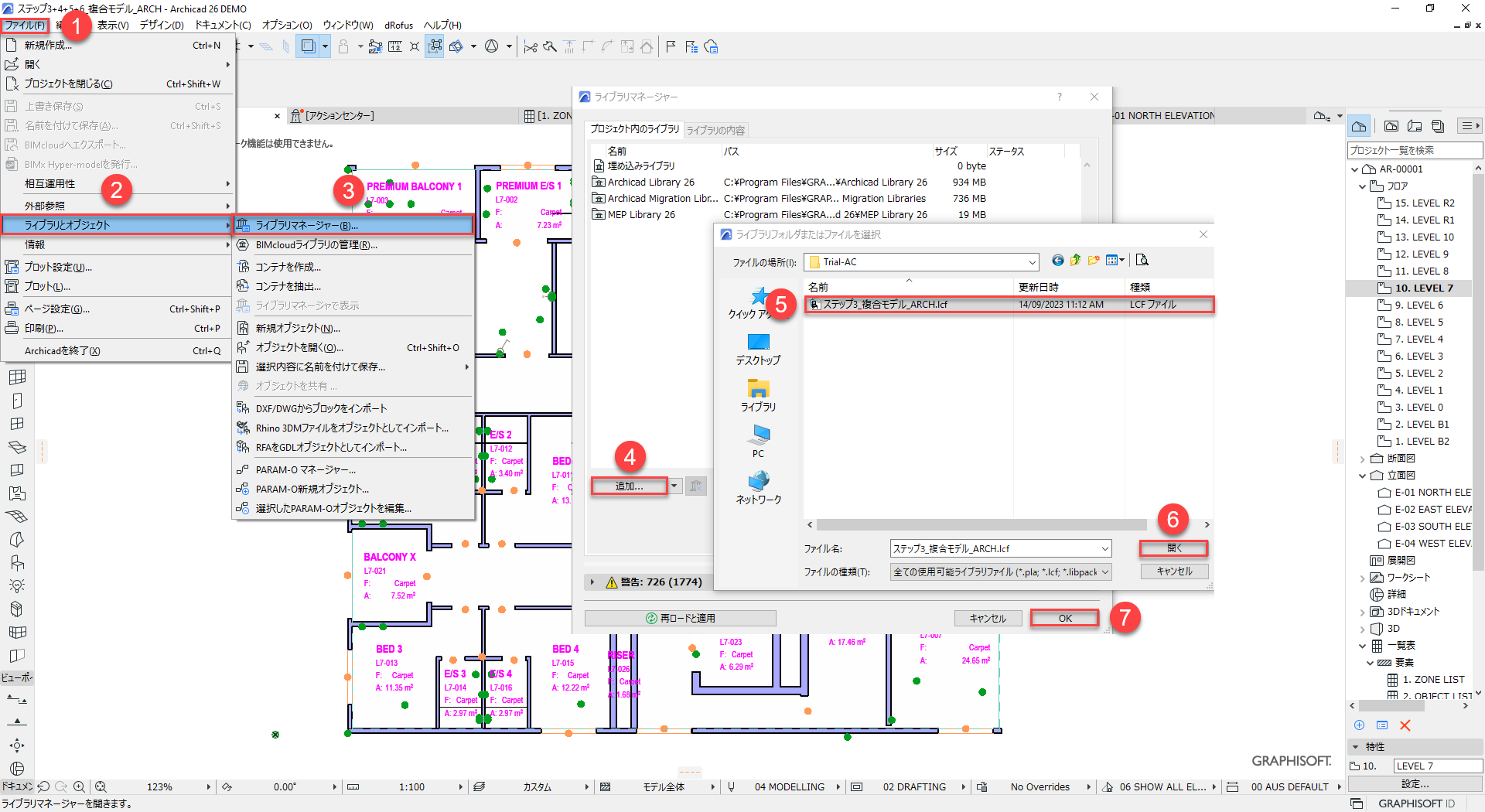The image size is (1485, 812).
Task: Switch to ライブラリの内容 tab
Action: (x=715, y=130)
